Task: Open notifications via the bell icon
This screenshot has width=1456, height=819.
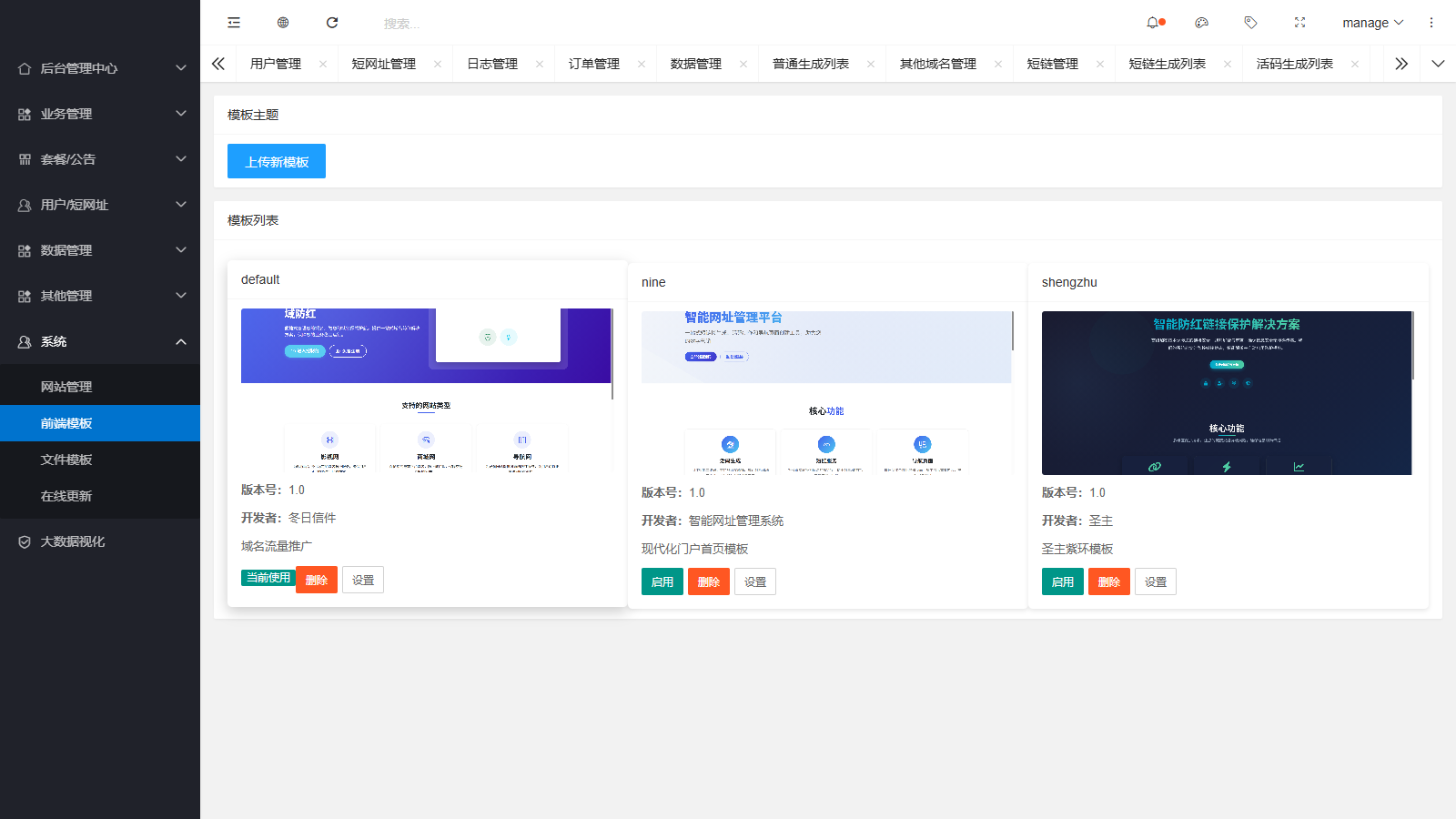Action: (1154, 22)
